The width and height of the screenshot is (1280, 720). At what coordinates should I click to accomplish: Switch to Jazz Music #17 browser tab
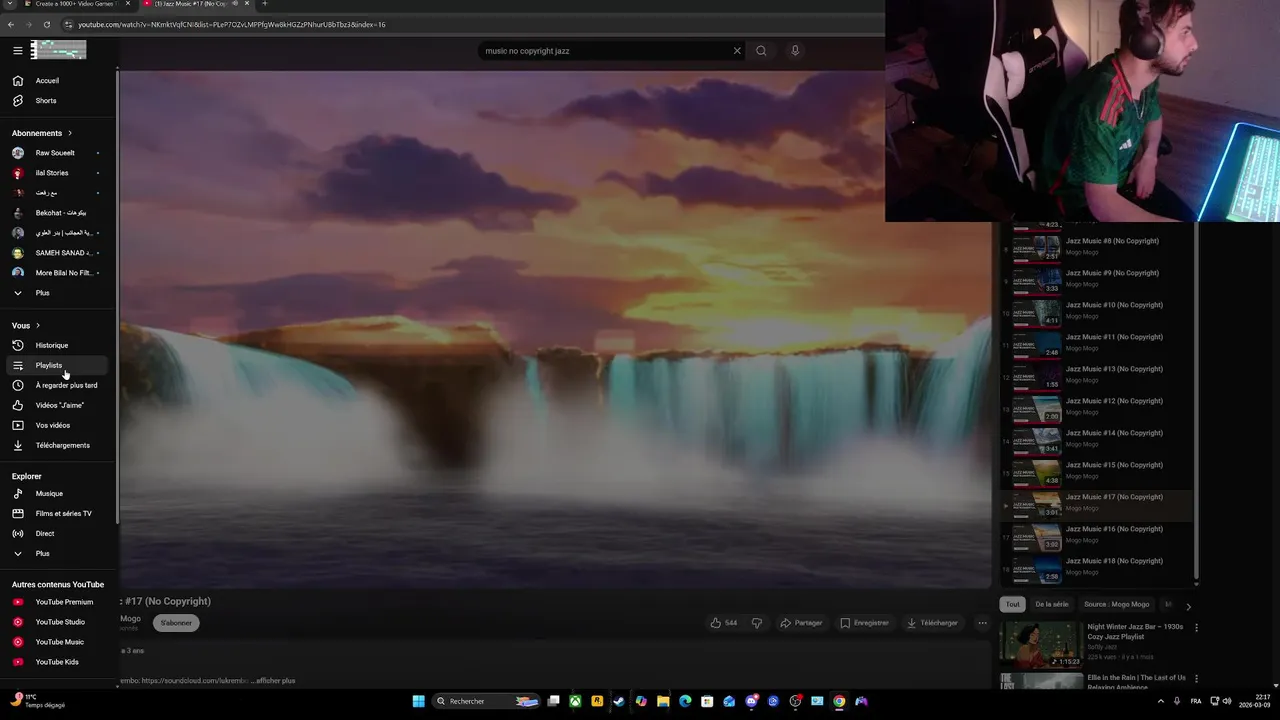196,4
